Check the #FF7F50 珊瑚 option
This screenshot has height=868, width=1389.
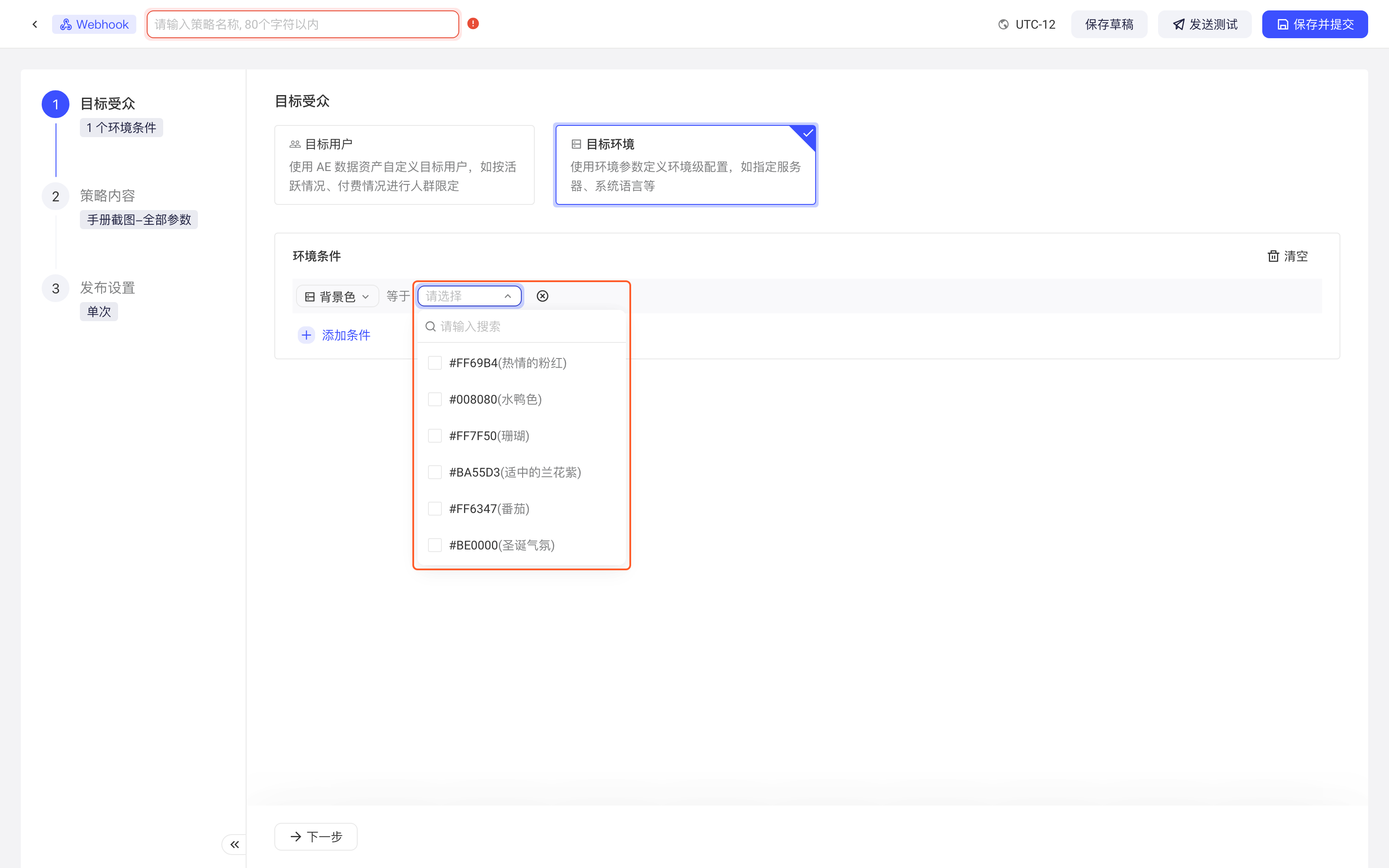[x=435, y=436]
